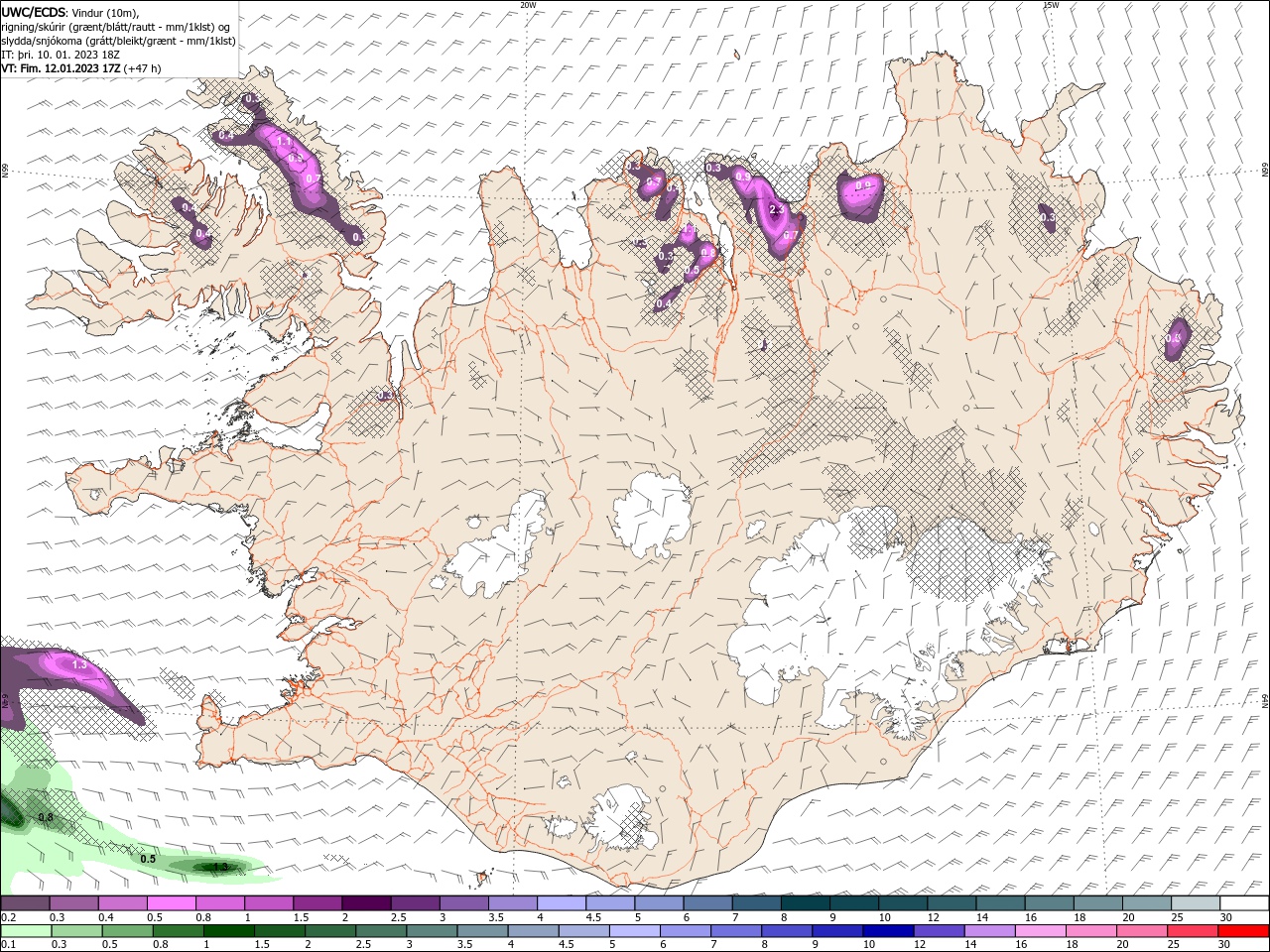Screen dimensions: 1270x952
Task: Select the violet 12–14 rain legend swatch
Action: 939,931
